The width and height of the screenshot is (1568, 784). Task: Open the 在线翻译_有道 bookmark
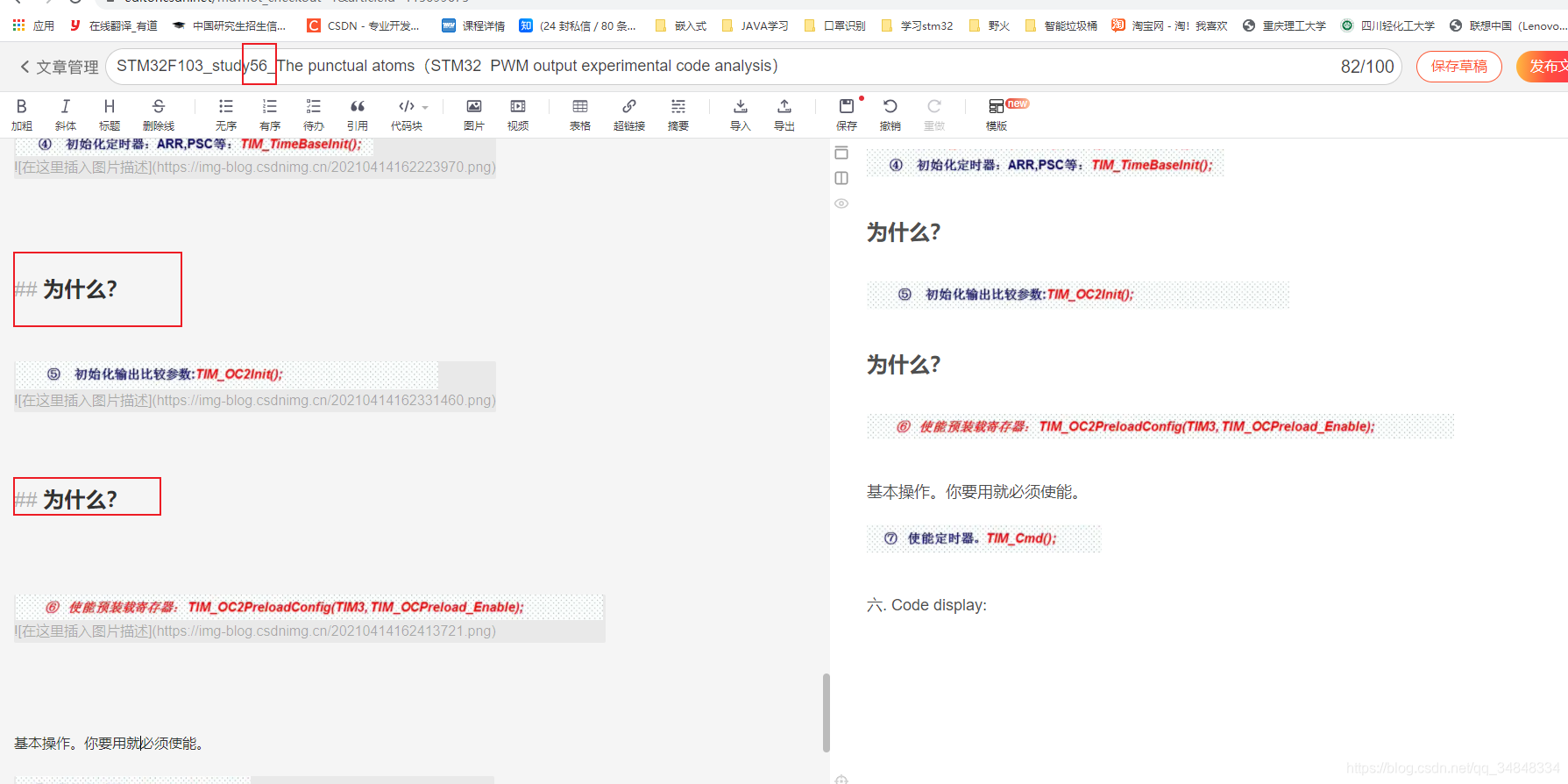[114, 25]
